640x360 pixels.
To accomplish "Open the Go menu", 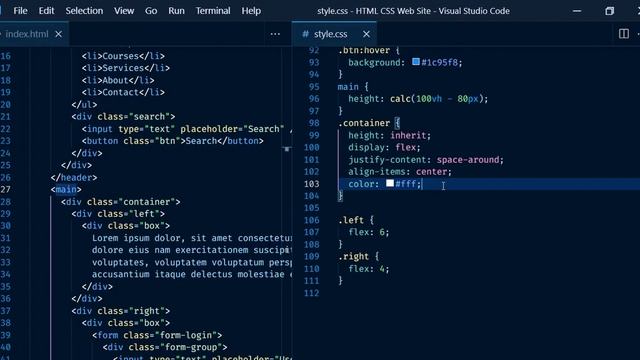I will [151, 11].
